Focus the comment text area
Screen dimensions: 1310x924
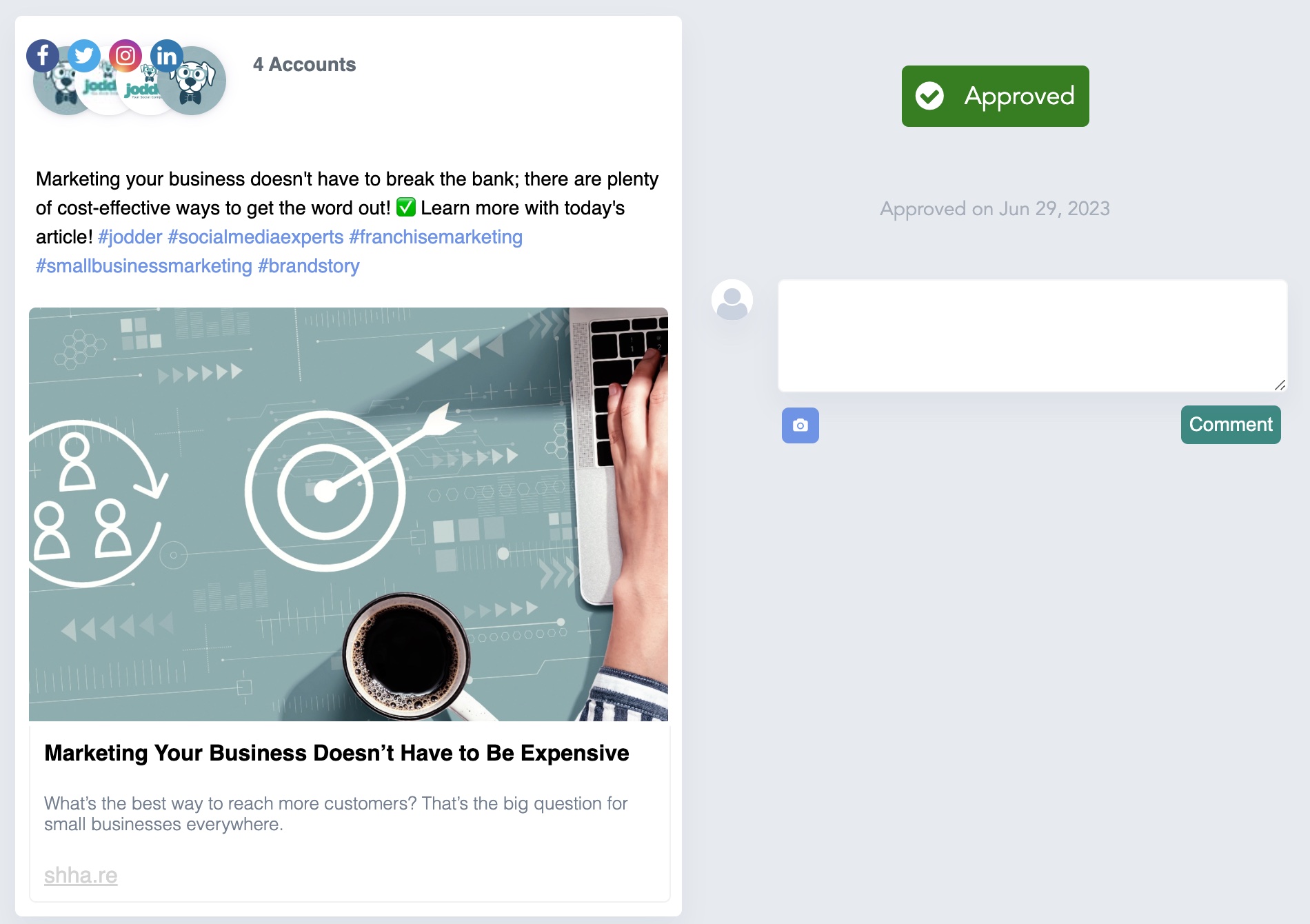[1033, 336]
